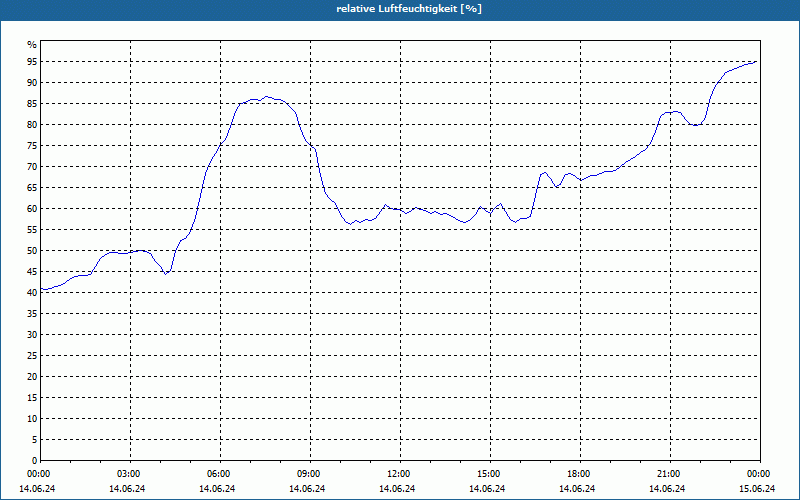Click the 50 value on the y-axis
The height and width of the screenshot is (500, 800).
point(32,251)
